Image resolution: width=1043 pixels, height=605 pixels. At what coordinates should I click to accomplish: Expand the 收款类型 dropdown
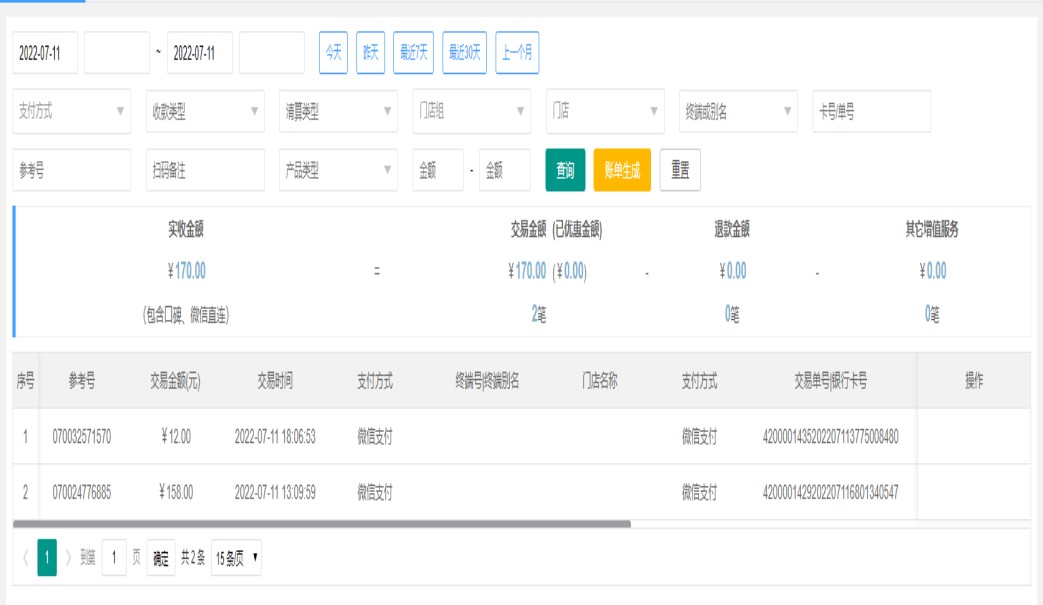pos(205,112)
